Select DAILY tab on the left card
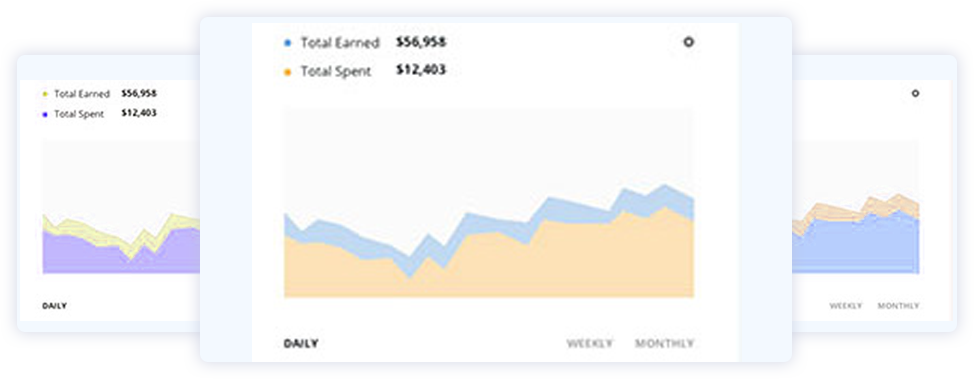Image resolution: width=974 pixels, height=379 pixels. click(x=55, y=306)
